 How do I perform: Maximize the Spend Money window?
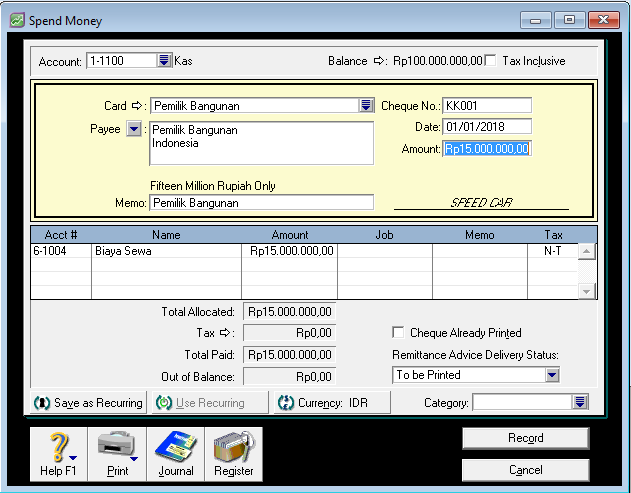point(569,20)
